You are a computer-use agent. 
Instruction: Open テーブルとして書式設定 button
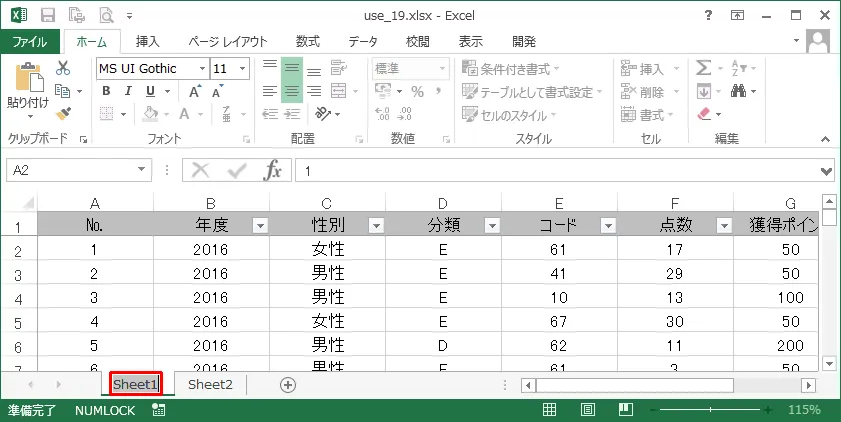point(532,92)
